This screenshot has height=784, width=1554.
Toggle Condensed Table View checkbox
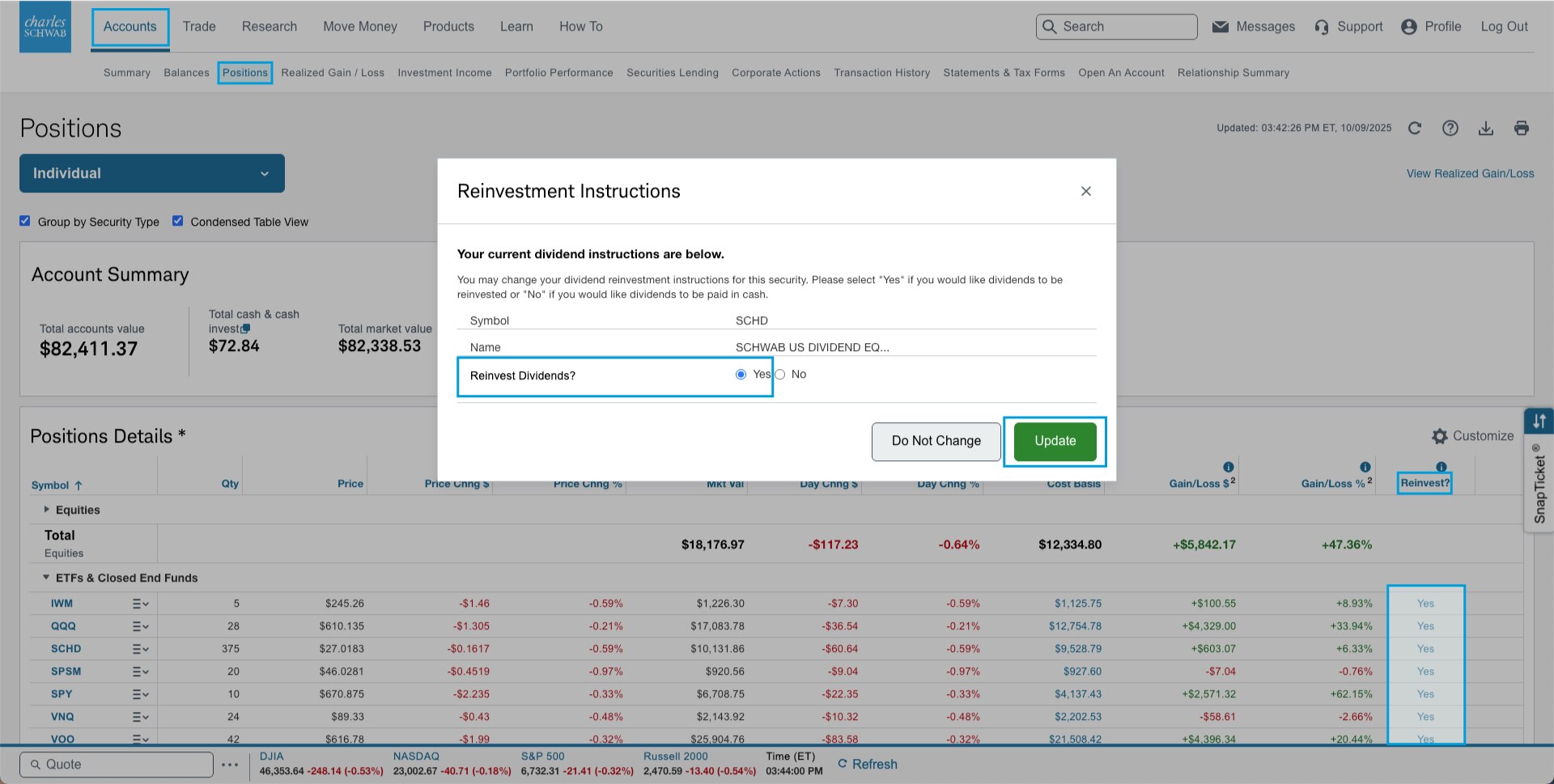(x=178, y=221)
